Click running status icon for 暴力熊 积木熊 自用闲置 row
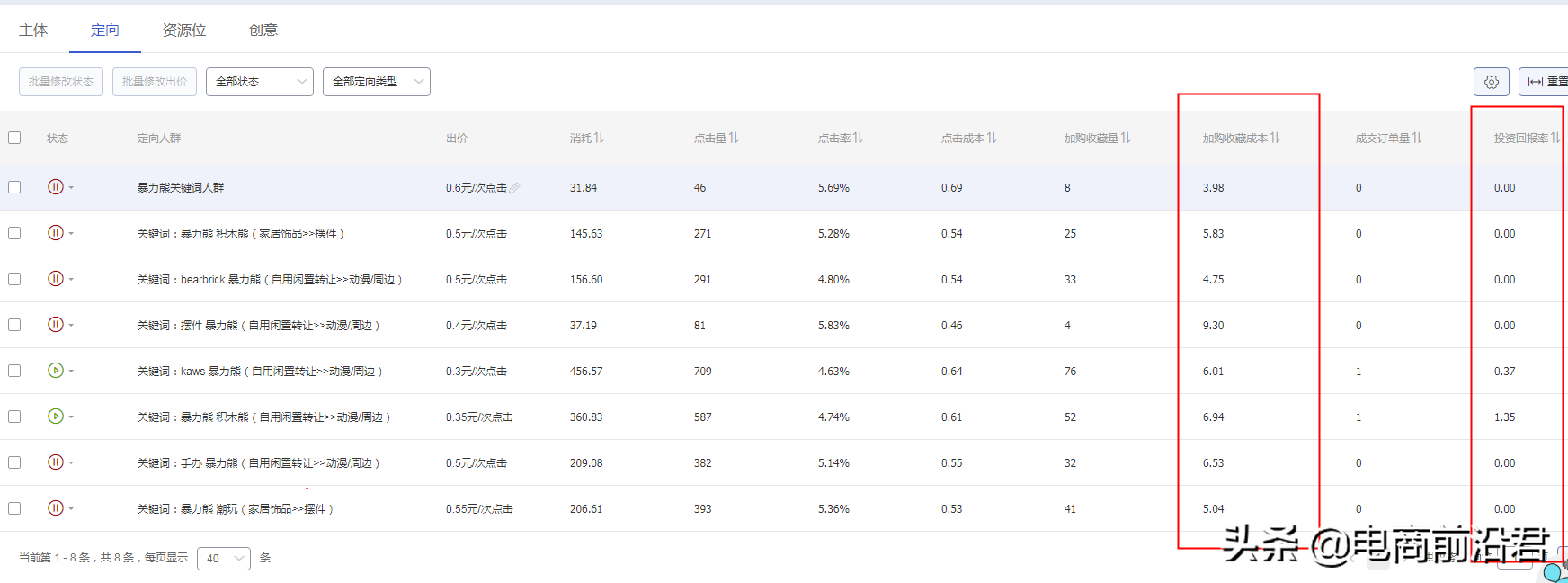Image resolution: width=1568 pixels, height=583 pixels. tap(56, 417)
